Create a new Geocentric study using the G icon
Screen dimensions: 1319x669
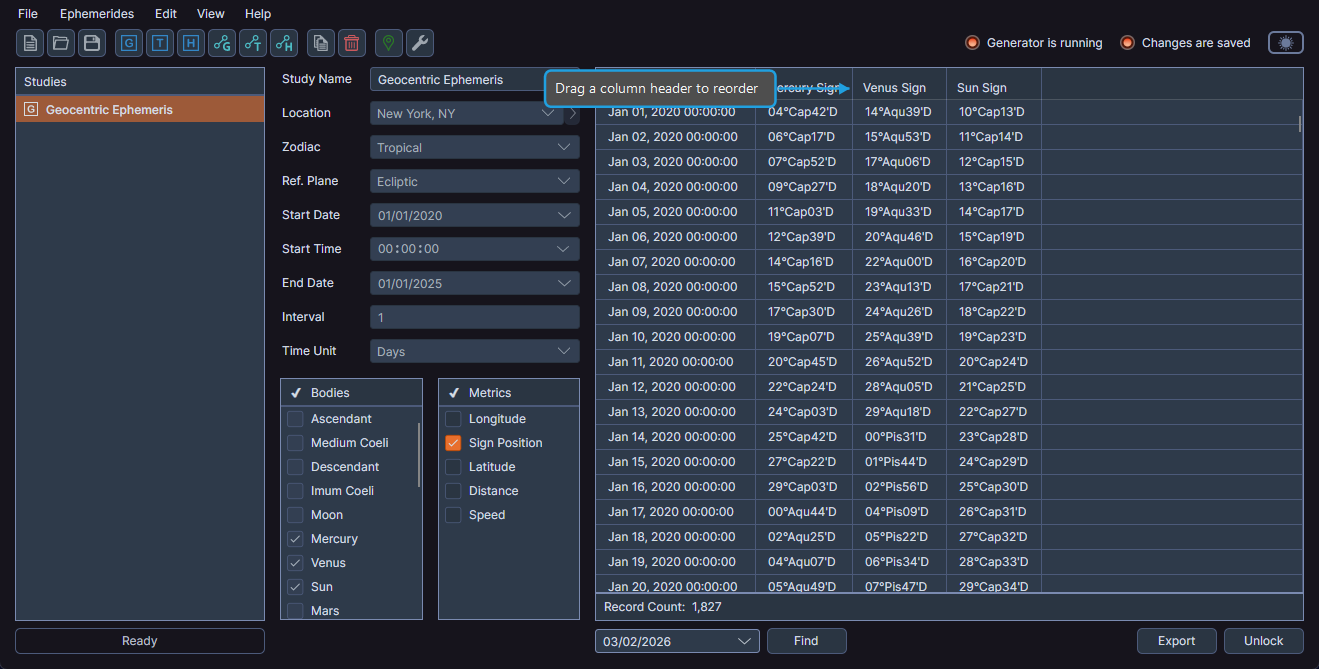128,43
